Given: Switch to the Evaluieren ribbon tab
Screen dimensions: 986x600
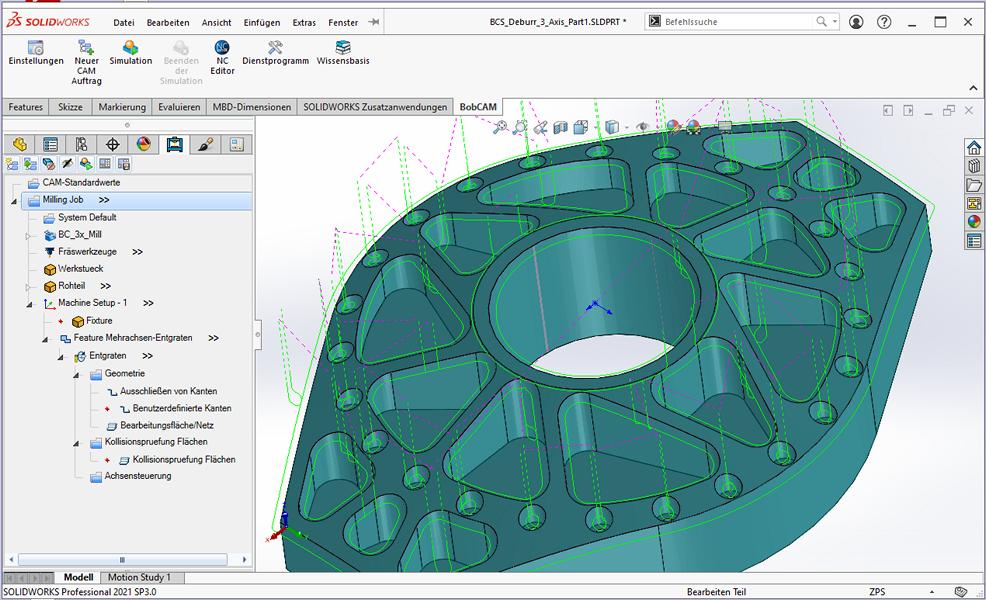Looking at the screenshot, I should (179, 107).
